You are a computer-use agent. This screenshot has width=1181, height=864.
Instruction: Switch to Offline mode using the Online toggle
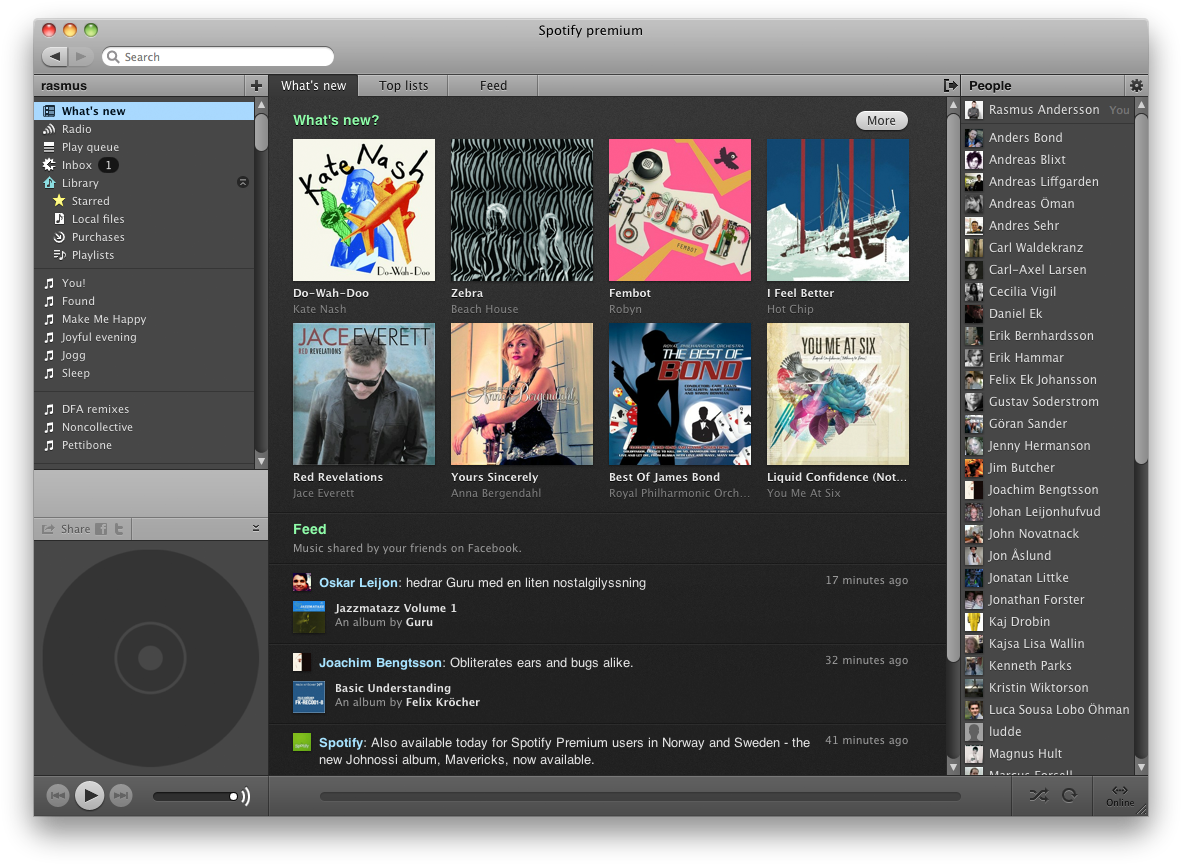click(x=1120, y=795)
